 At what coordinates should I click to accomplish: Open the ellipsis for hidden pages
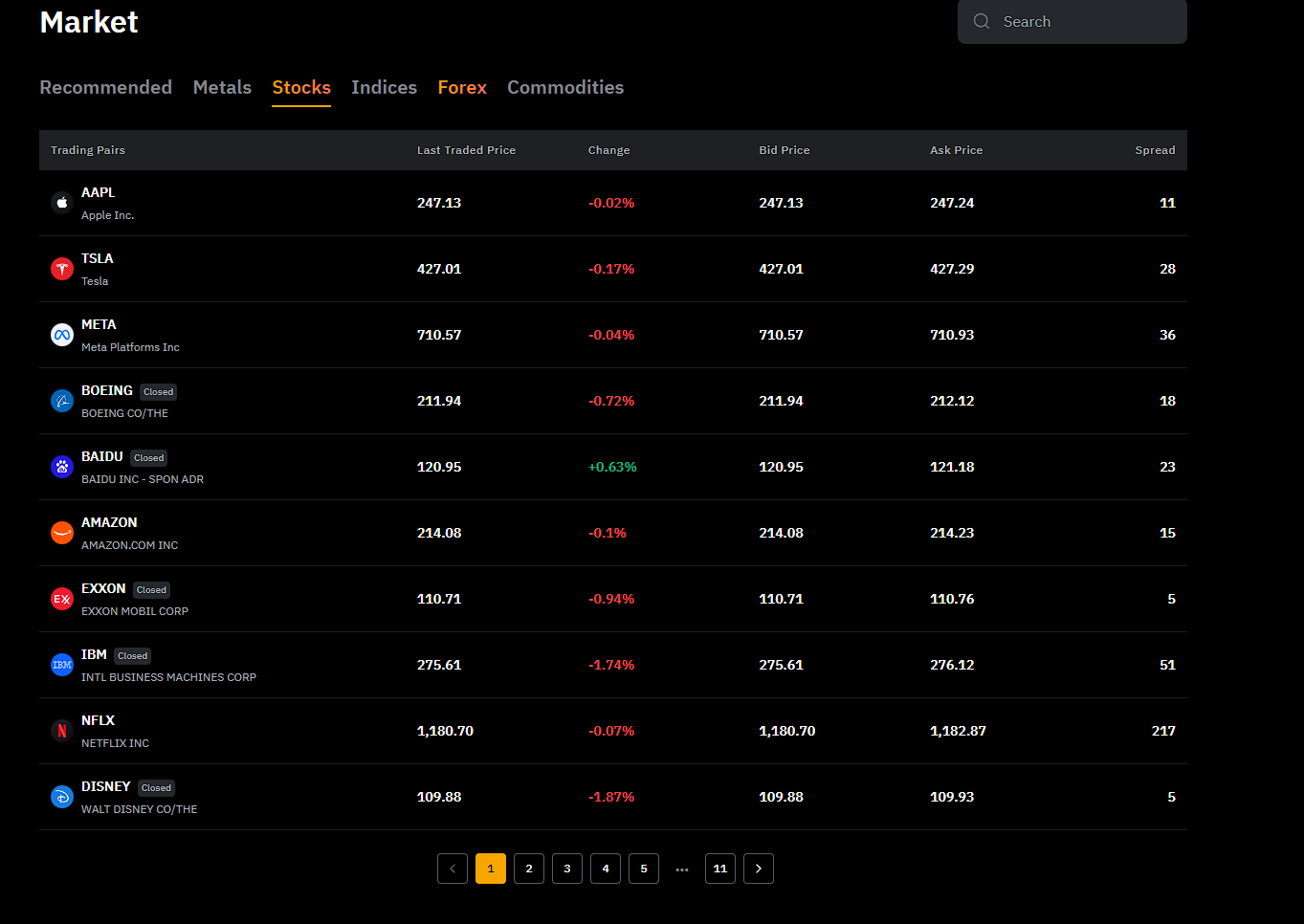click(681, 869)
